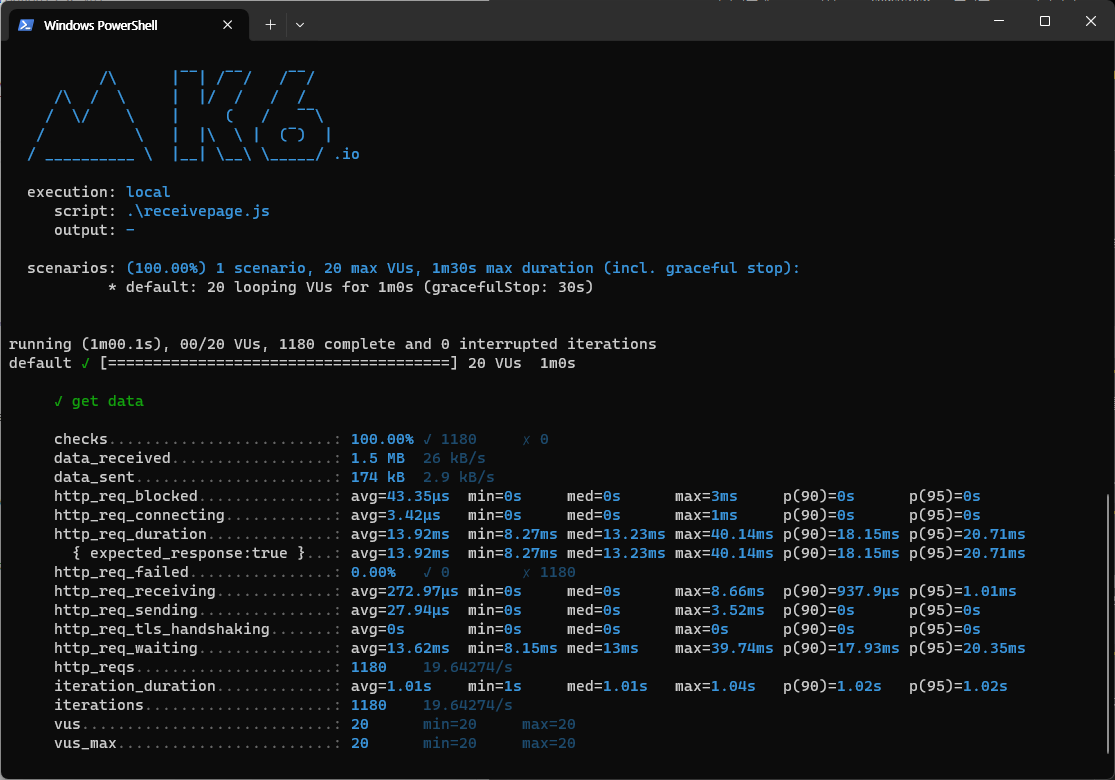The height and width of the screenshot is (780, 1115).
Task: Close the terminal window
Action: [x=1091, y=21]
